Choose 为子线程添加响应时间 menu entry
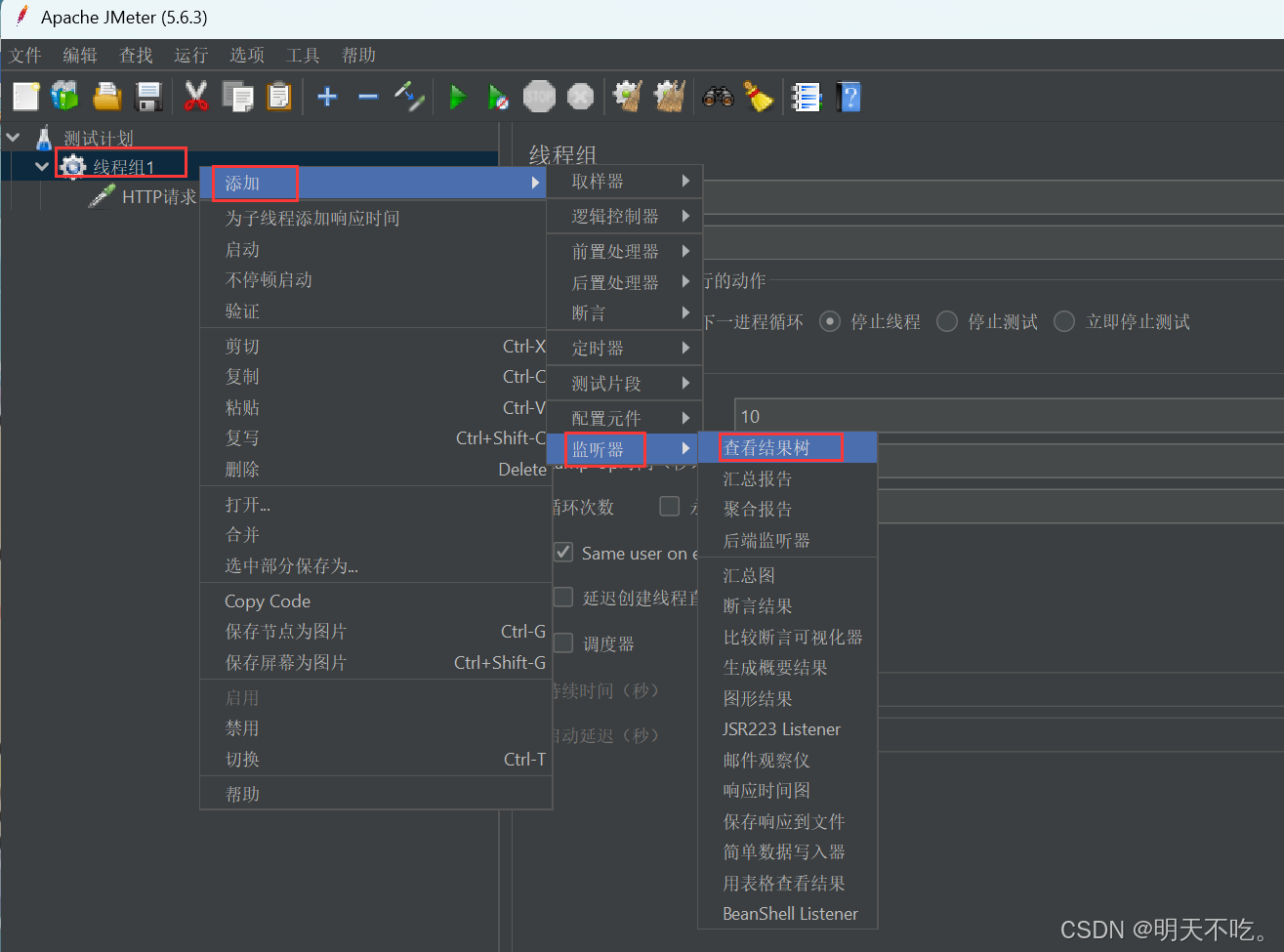Screen dimensions: 1284x952 point(376,218)
